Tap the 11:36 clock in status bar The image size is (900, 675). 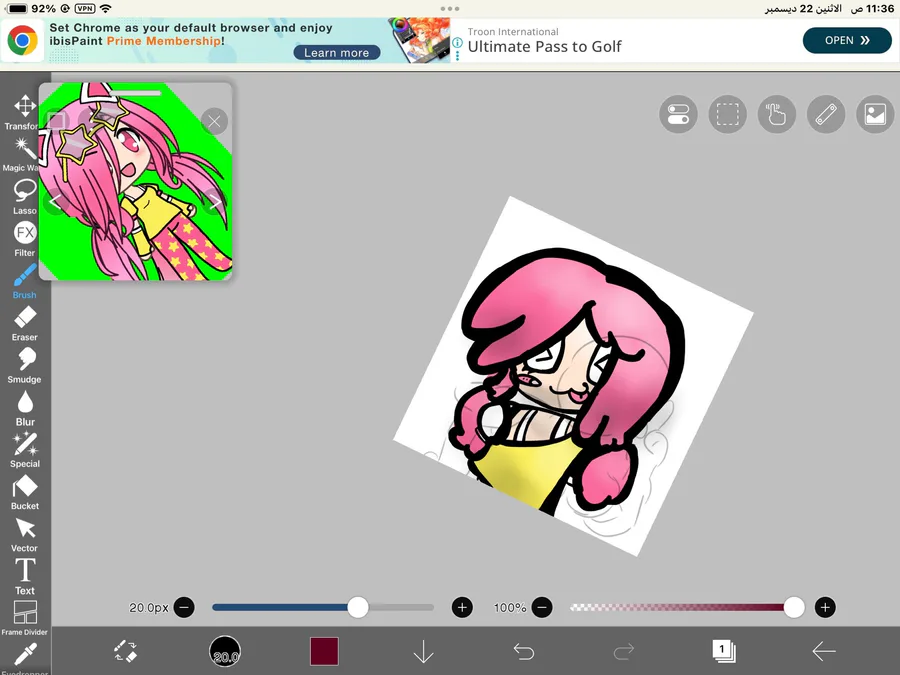coord(879,9)
